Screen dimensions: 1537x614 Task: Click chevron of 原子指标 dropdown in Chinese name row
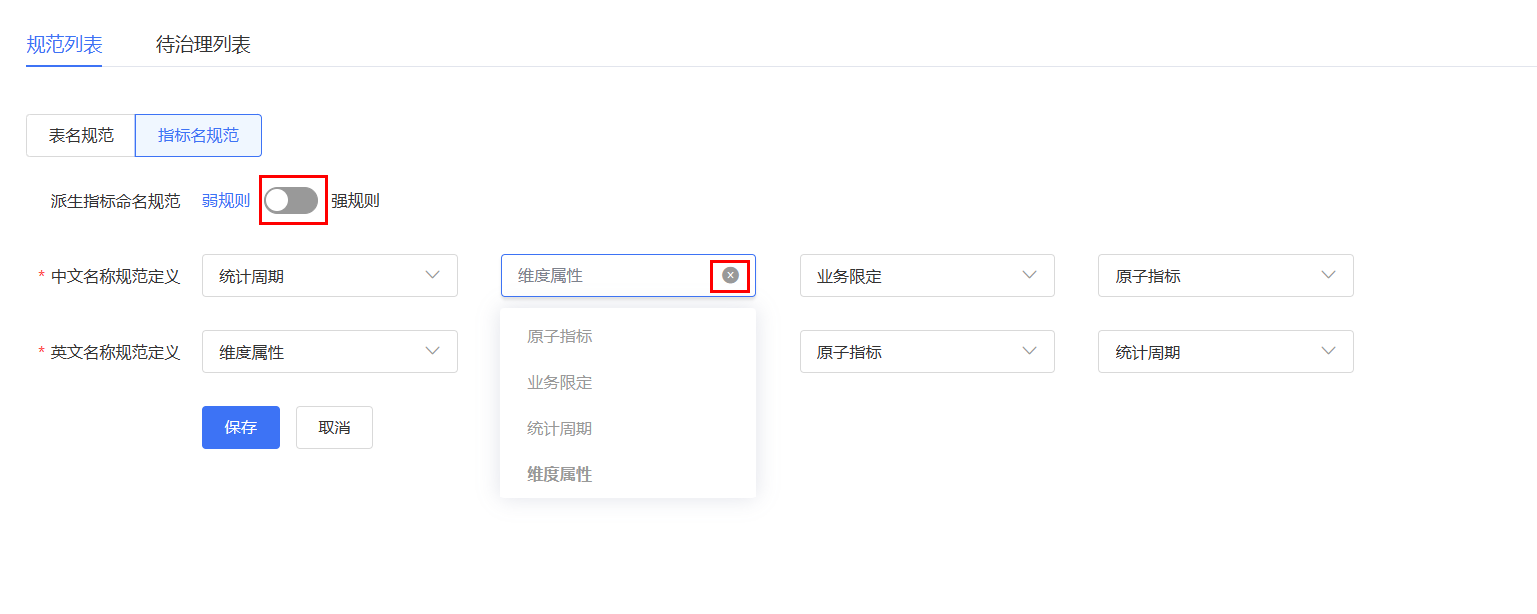coord(1329,275)
